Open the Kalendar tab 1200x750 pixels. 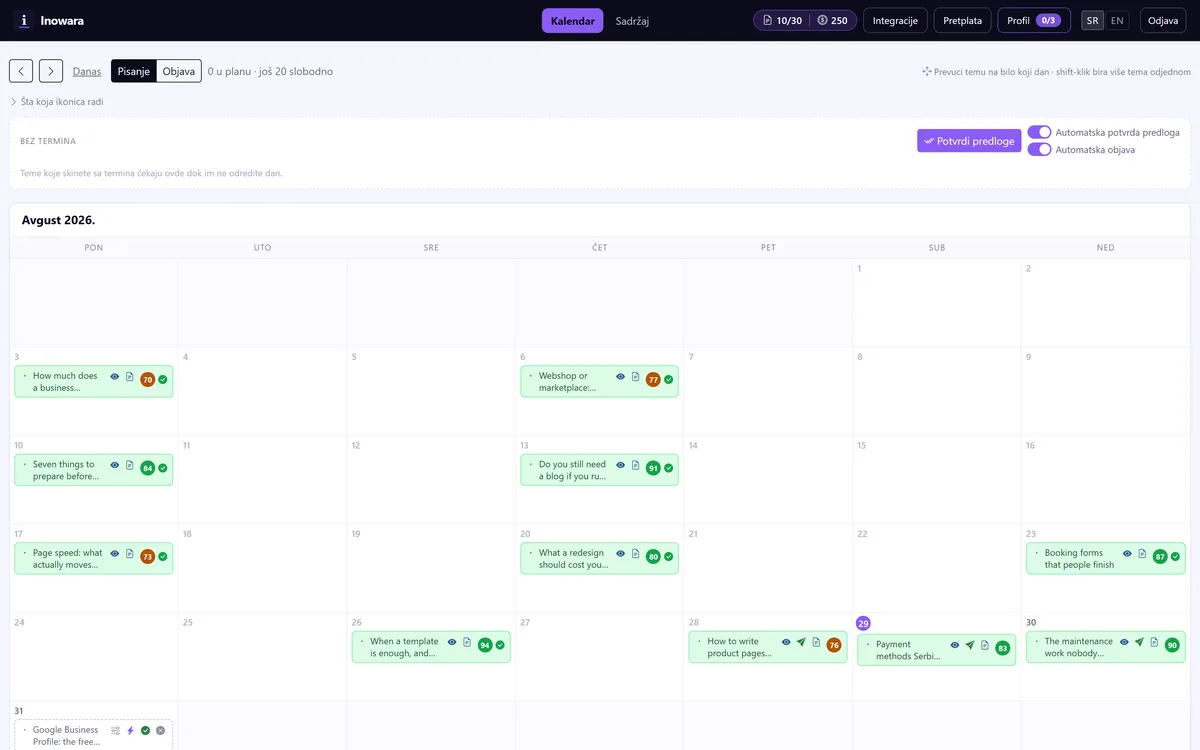point(572,20)
